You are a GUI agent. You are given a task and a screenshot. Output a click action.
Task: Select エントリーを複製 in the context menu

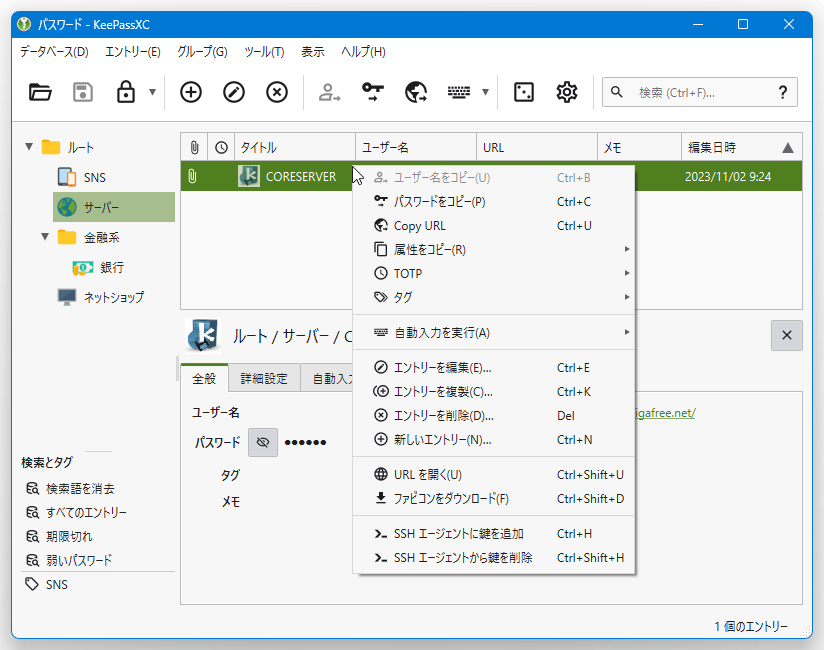click(493, 392)
